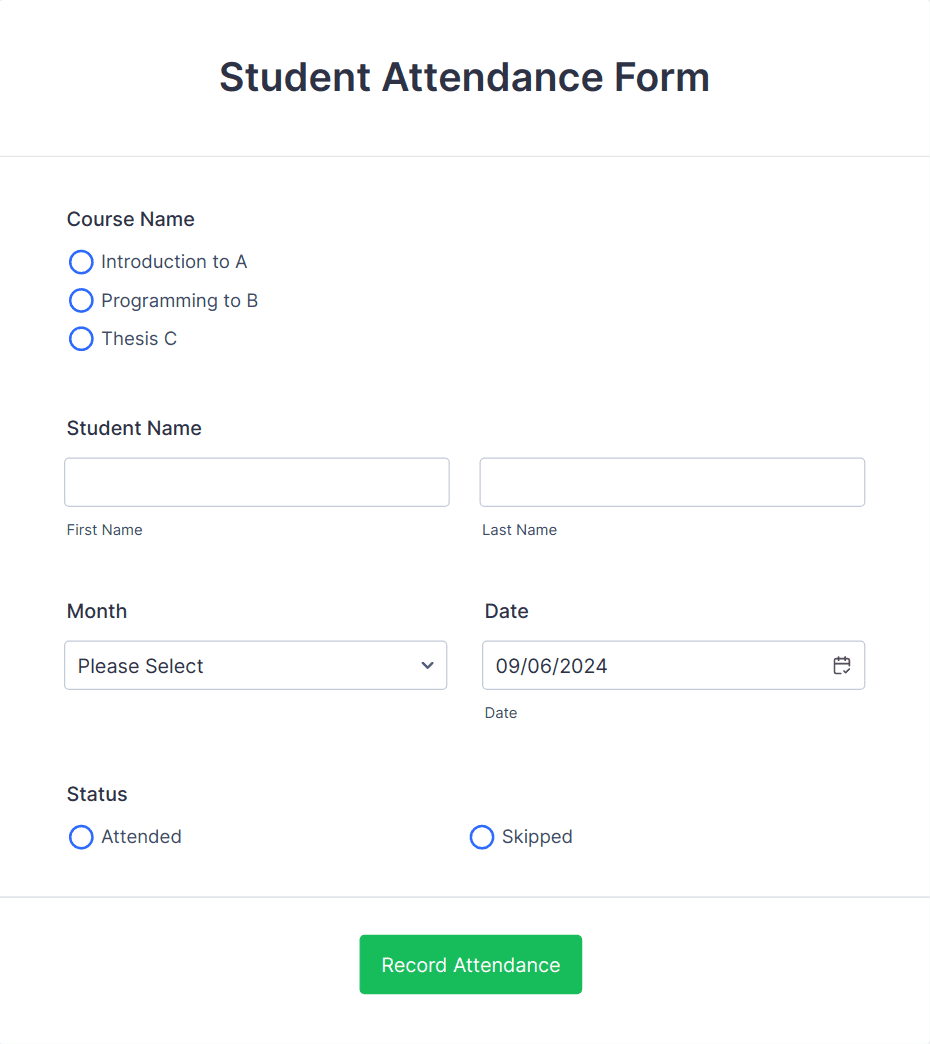
Task: Select the Introduction to A radio button
Action: (81, 262)
